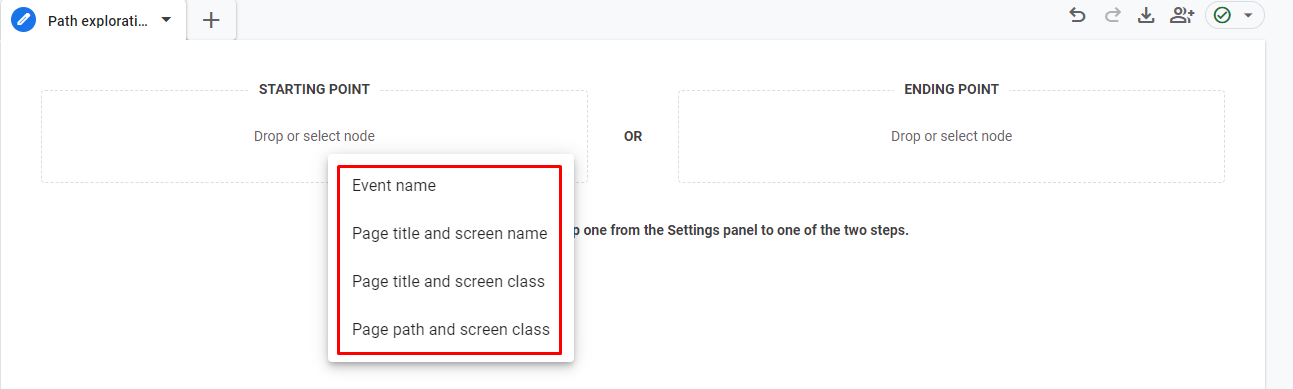Select node in Ending Point box
This screenshot has height=389, width=1293.
coord(951,136)
